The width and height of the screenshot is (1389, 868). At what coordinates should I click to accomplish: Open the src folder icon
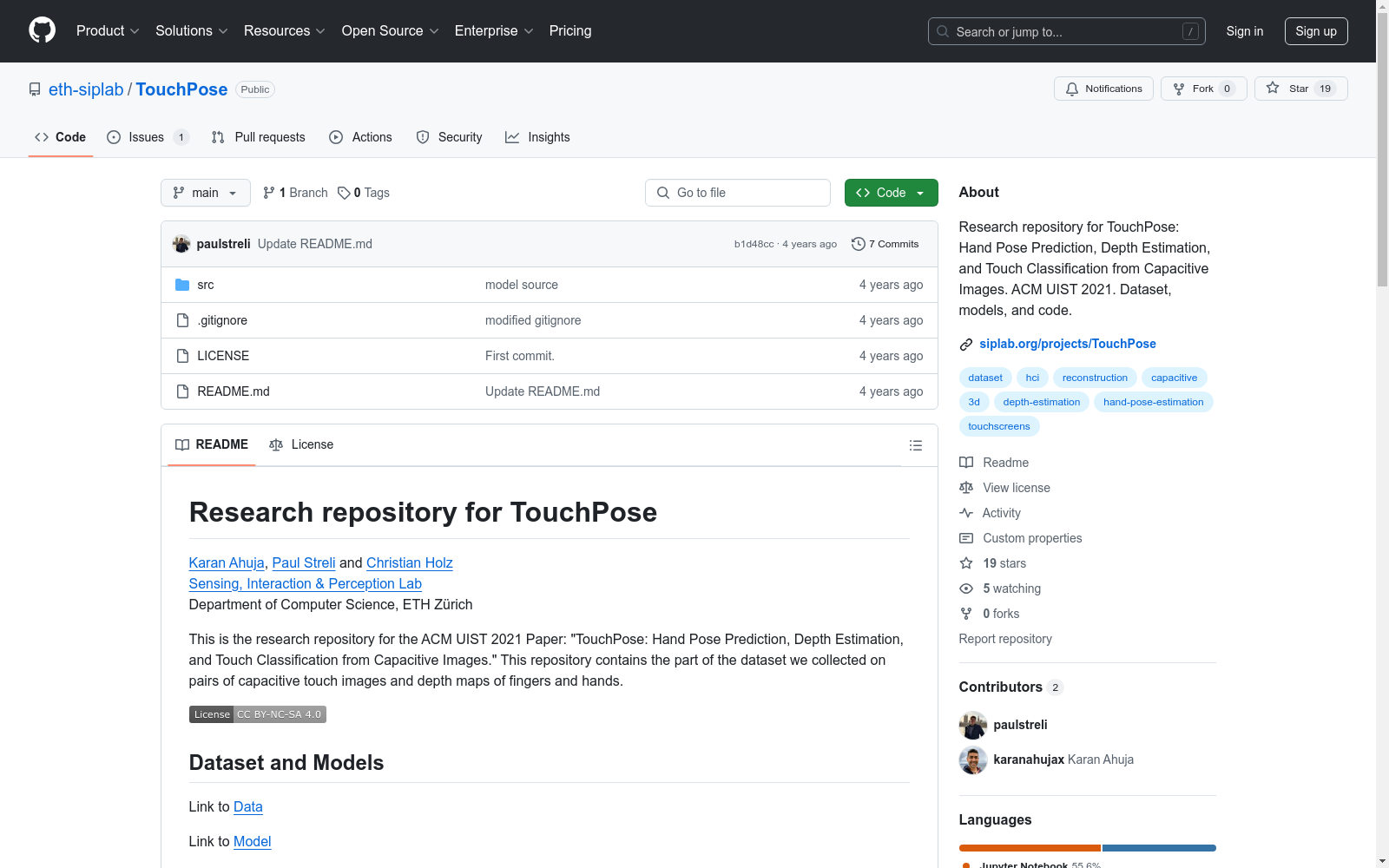[x=182, y=285]
